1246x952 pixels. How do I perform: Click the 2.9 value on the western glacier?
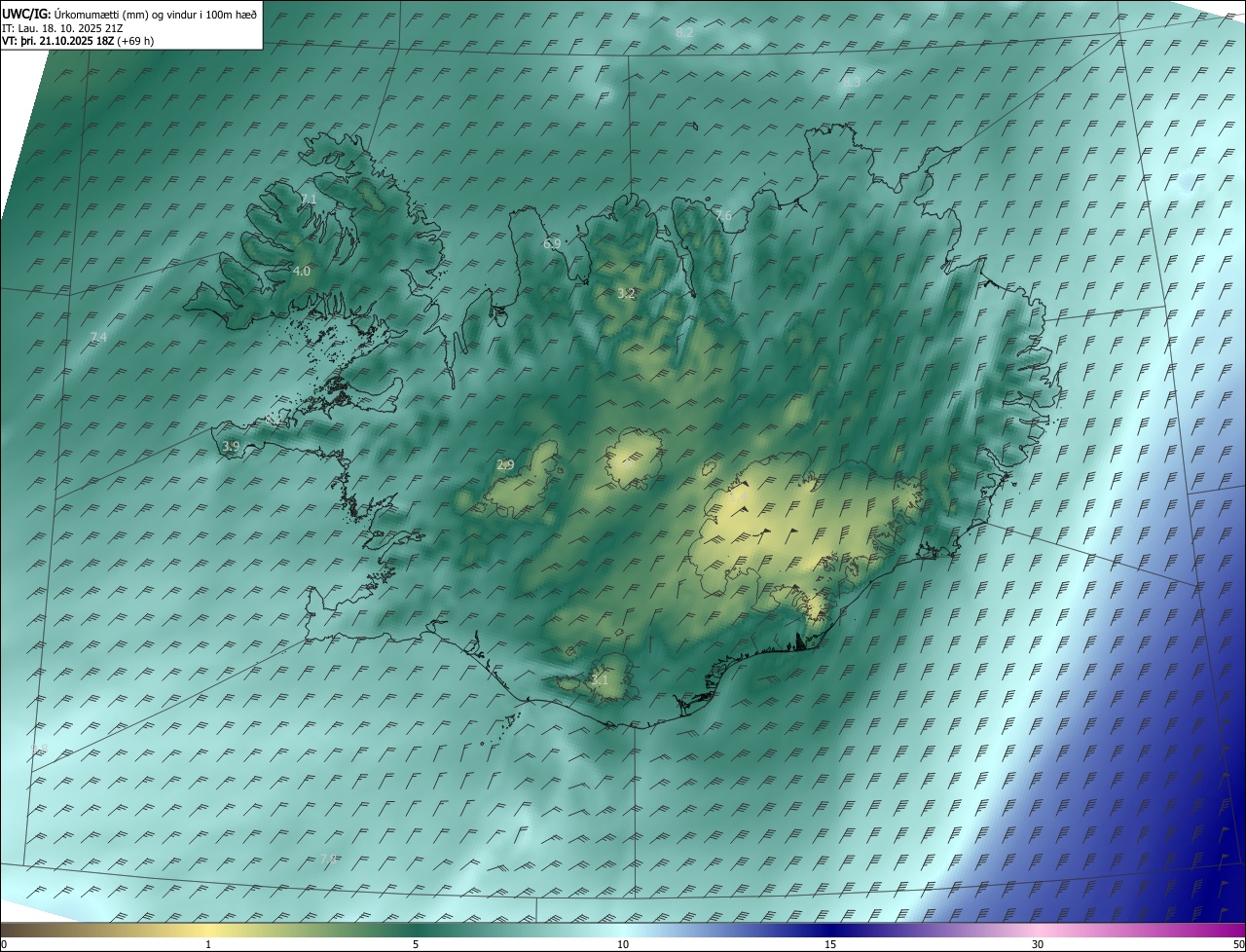[x=505, y=465]
